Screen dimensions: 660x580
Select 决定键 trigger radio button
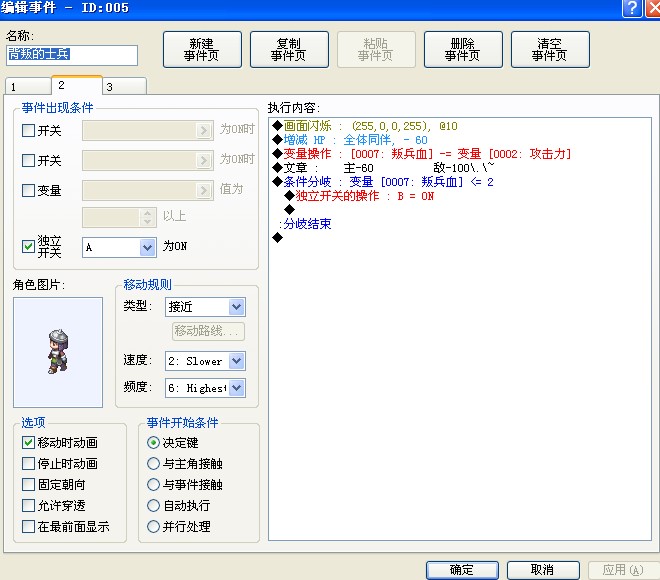153,442
